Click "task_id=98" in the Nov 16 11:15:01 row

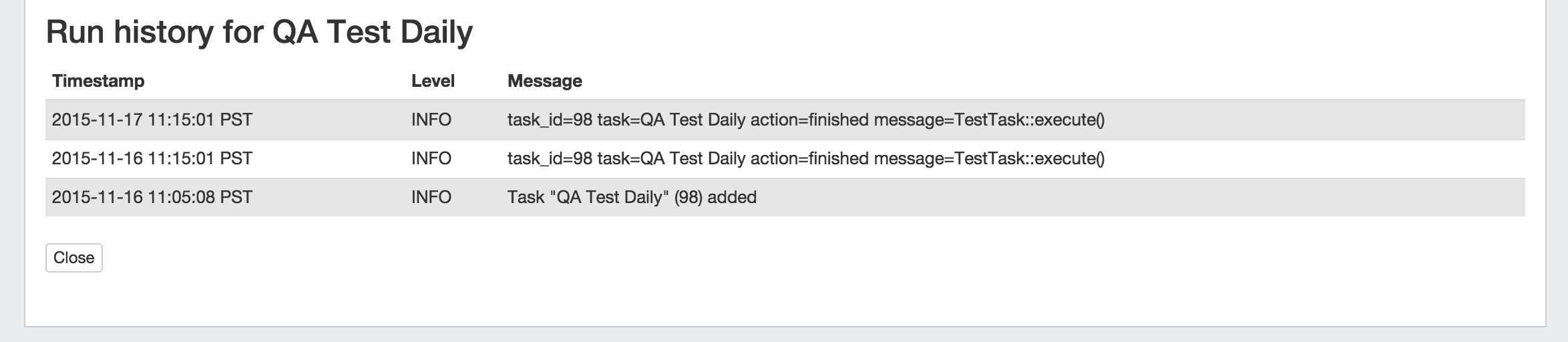click(549, 159)
